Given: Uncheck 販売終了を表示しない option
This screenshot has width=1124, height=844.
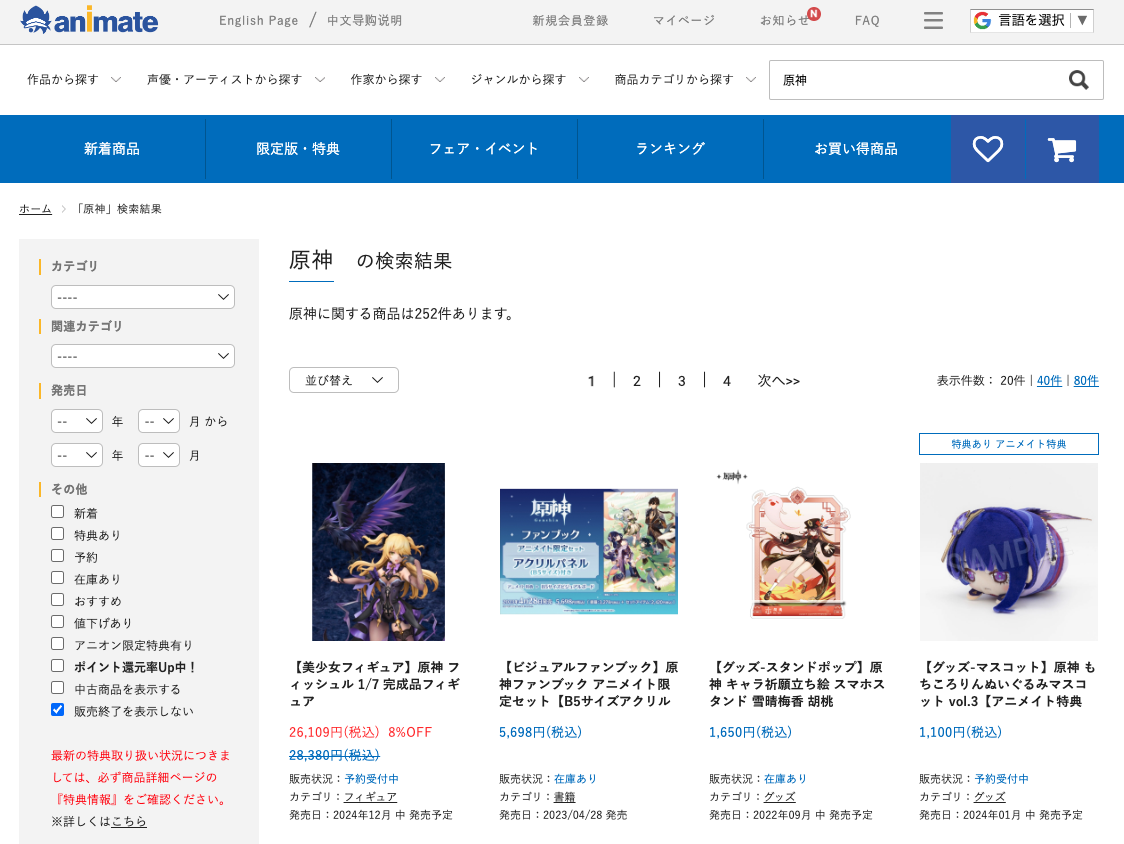Looking at the screenshot, I should (57, 710).
